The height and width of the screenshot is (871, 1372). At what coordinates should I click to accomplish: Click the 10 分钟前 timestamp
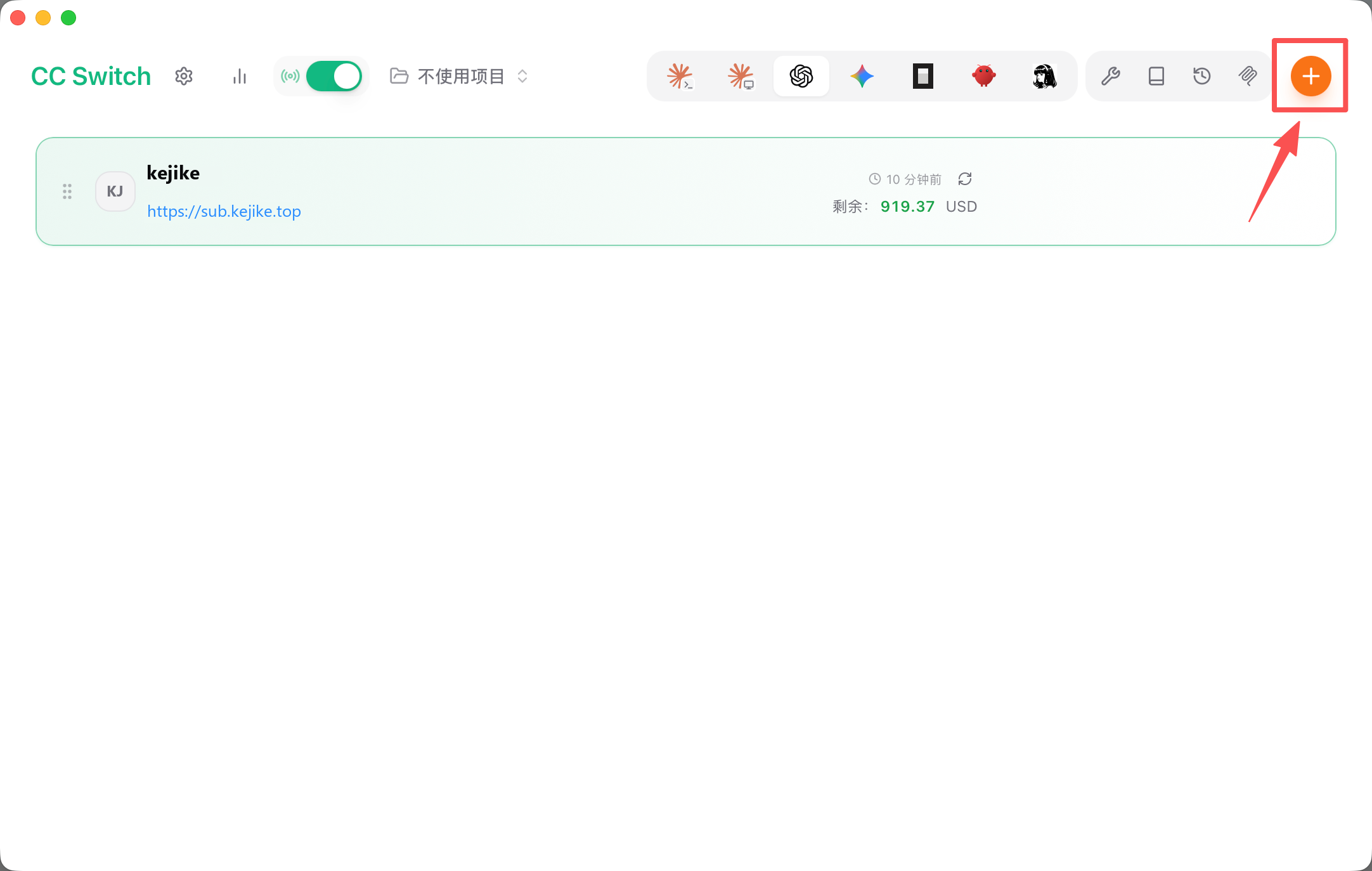pyautogui.click(x=914, y=179)
